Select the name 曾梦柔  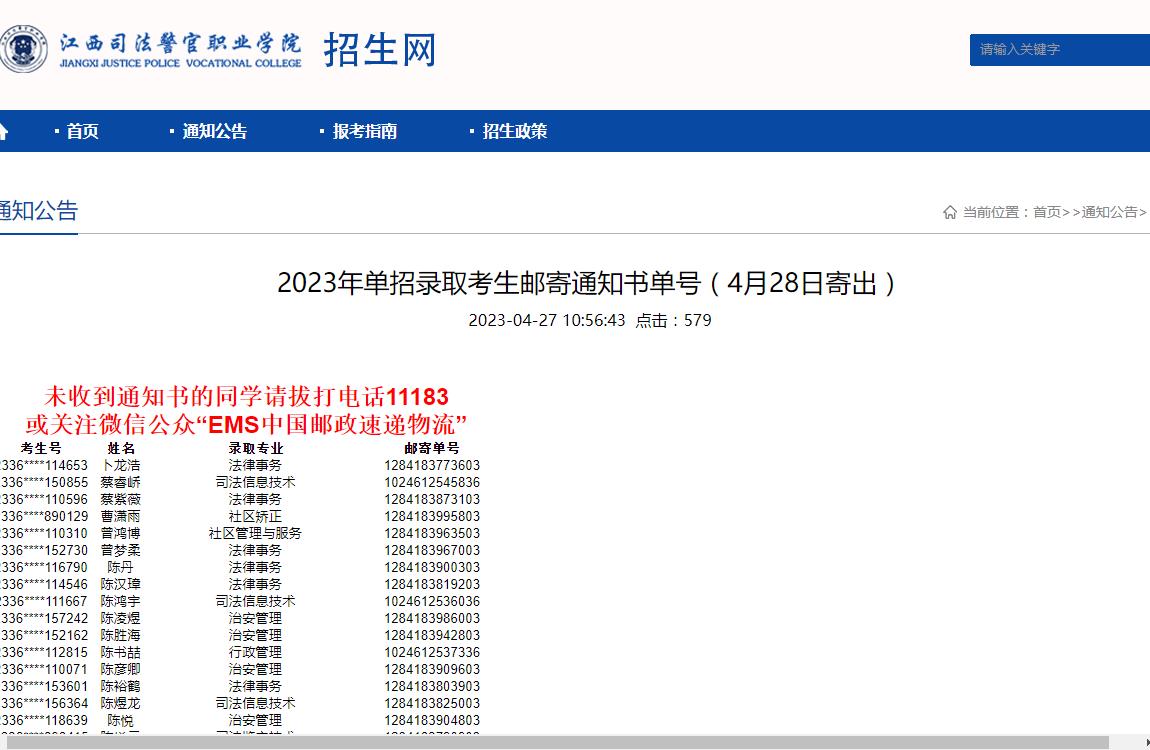coord(121,550)
